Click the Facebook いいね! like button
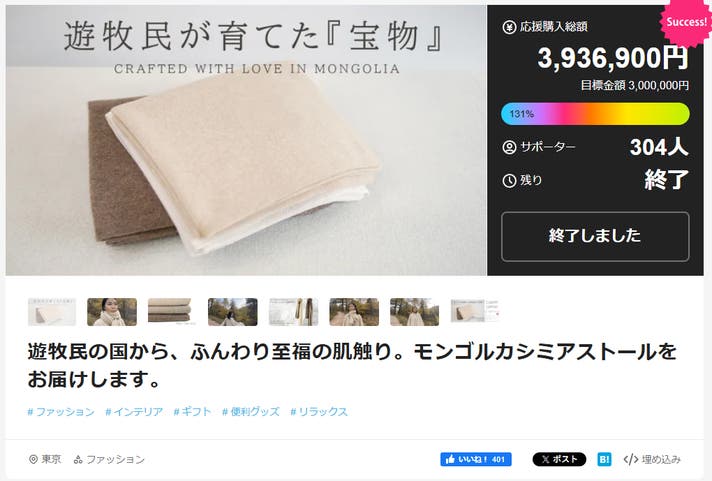The height and width of the screenshot is (481, 712). pyautogui.click(x=476, y=459)
